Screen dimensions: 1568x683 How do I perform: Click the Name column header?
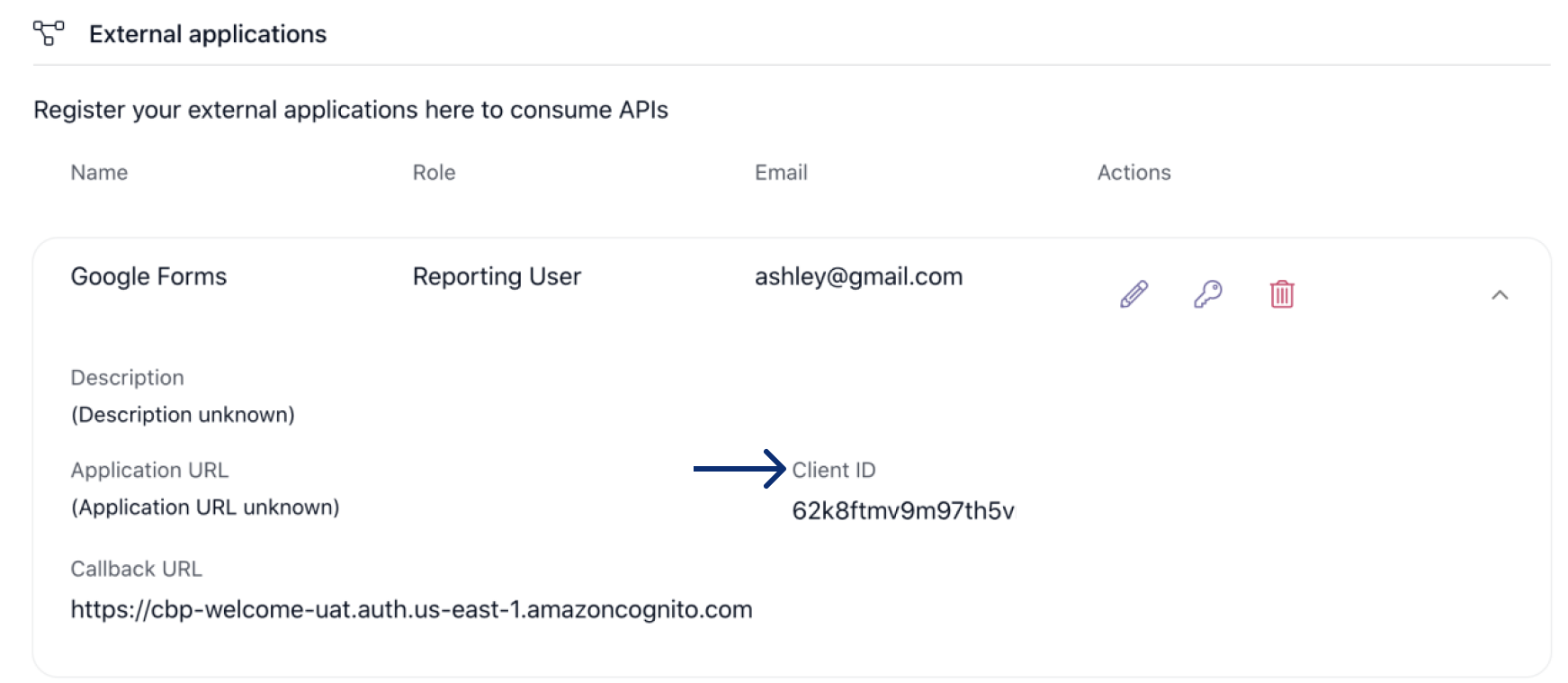coord(99,173)
